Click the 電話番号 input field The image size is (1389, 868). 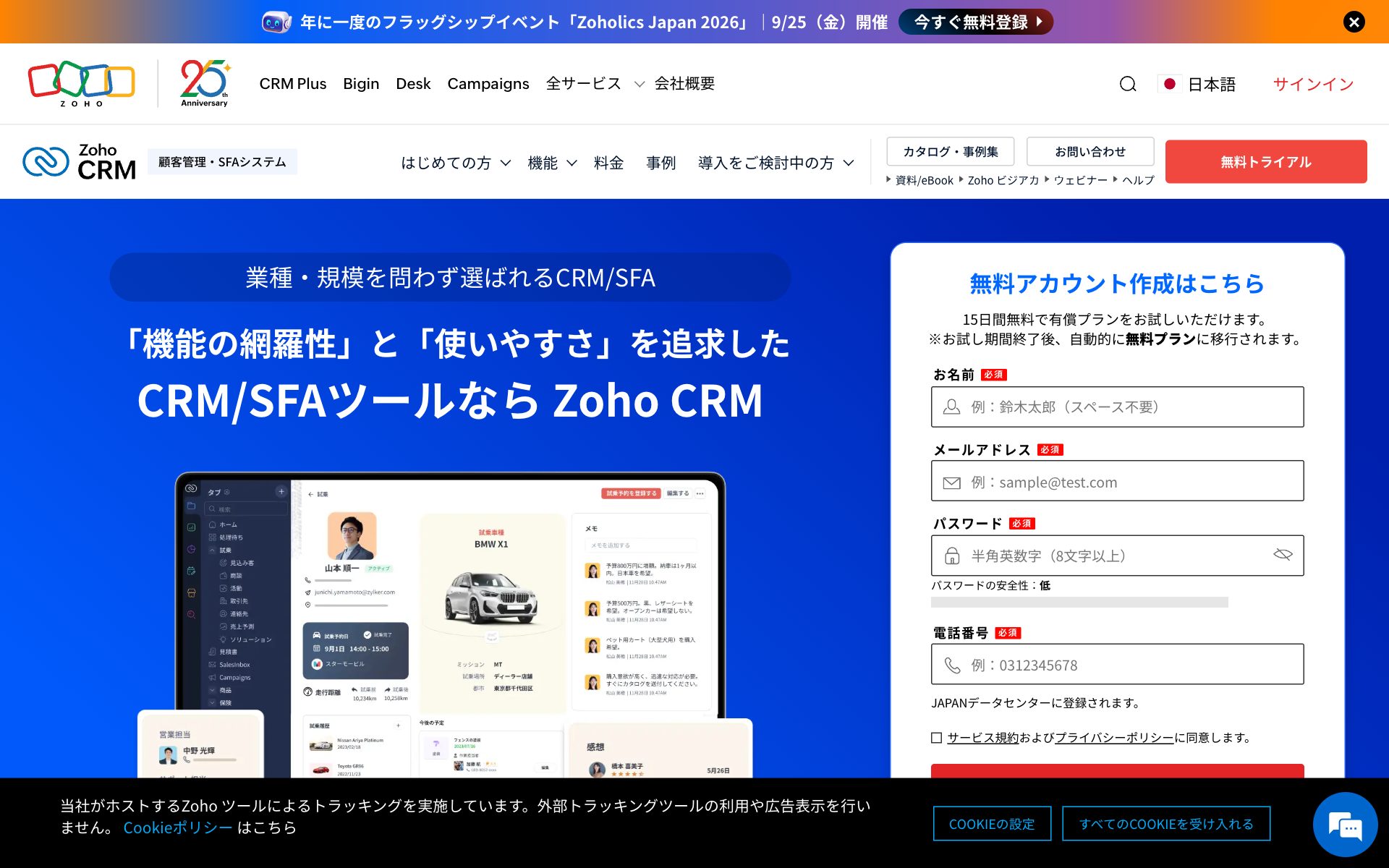tap(1117, 664)
